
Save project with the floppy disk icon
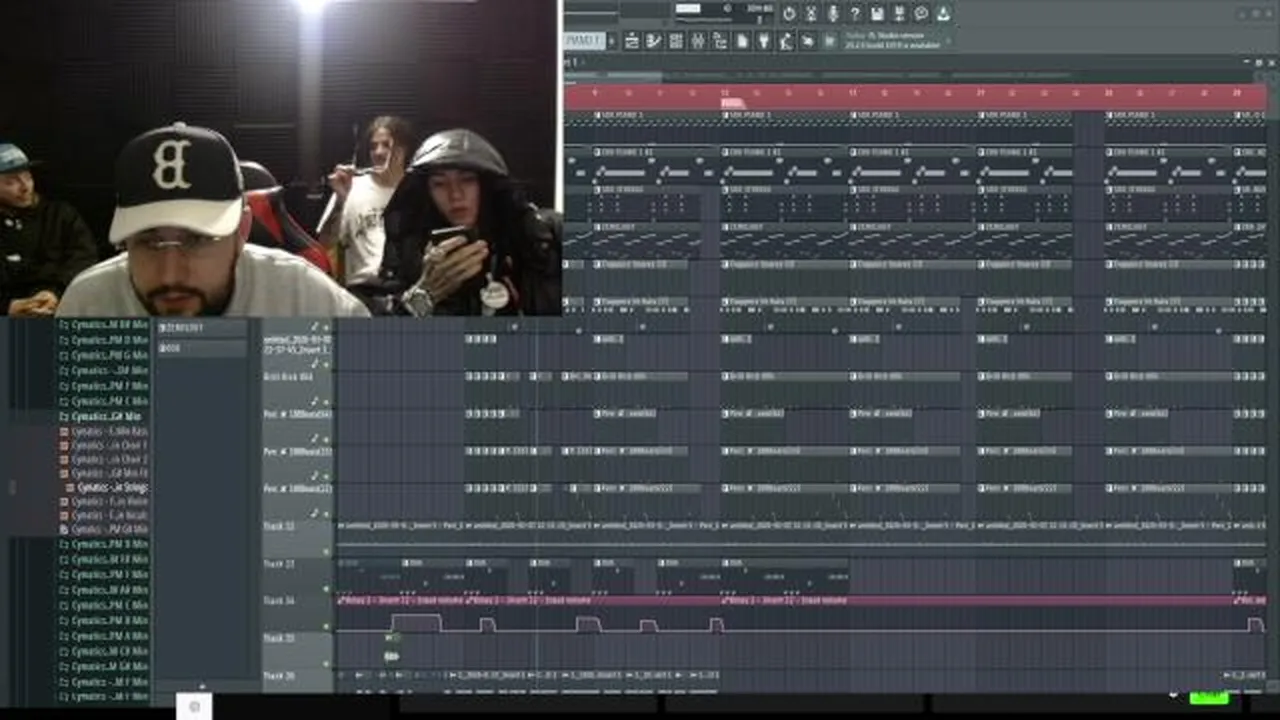[877, 14]
